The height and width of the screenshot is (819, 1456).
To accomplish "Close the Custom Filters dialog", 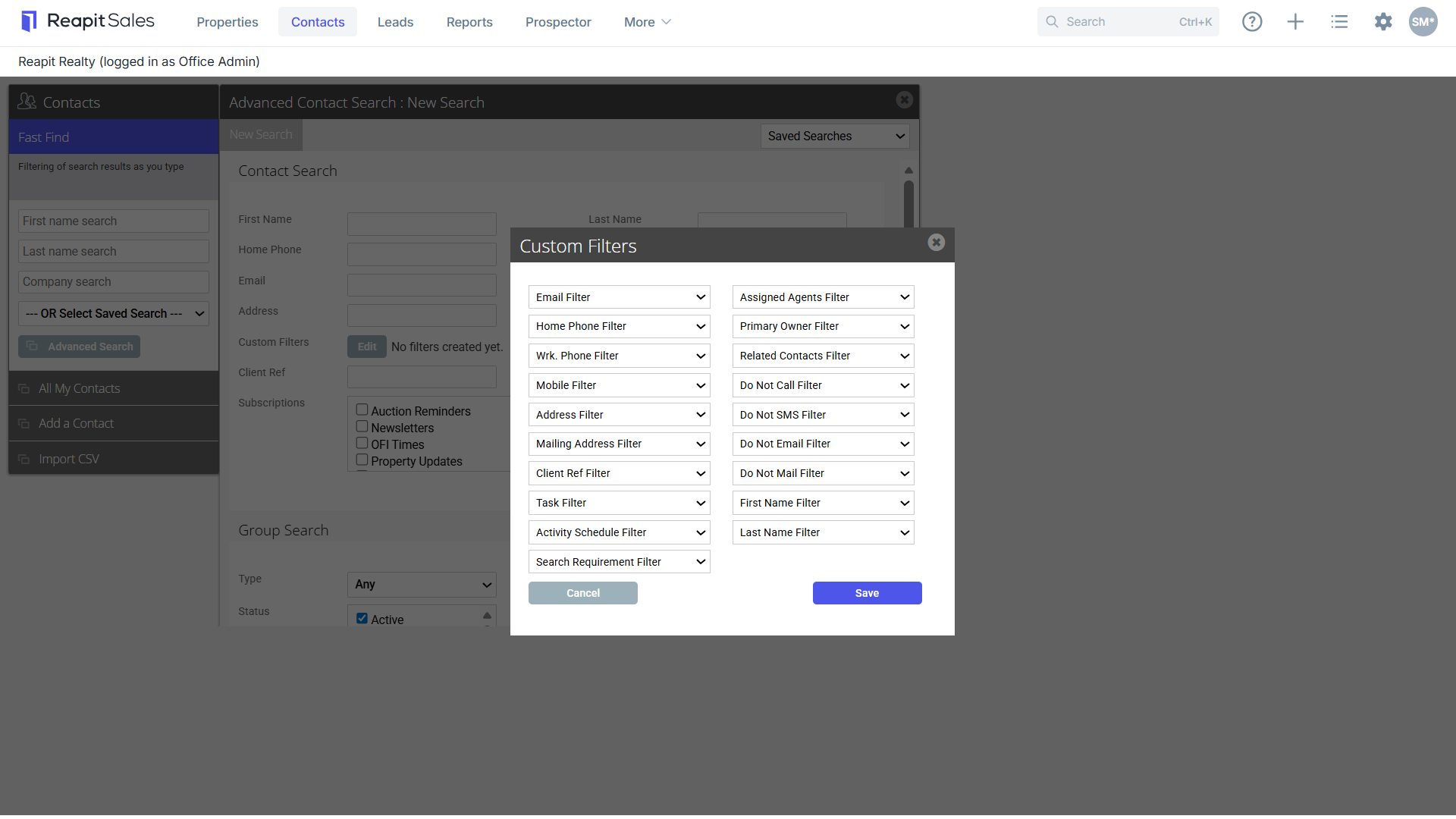I will point(937,242).
